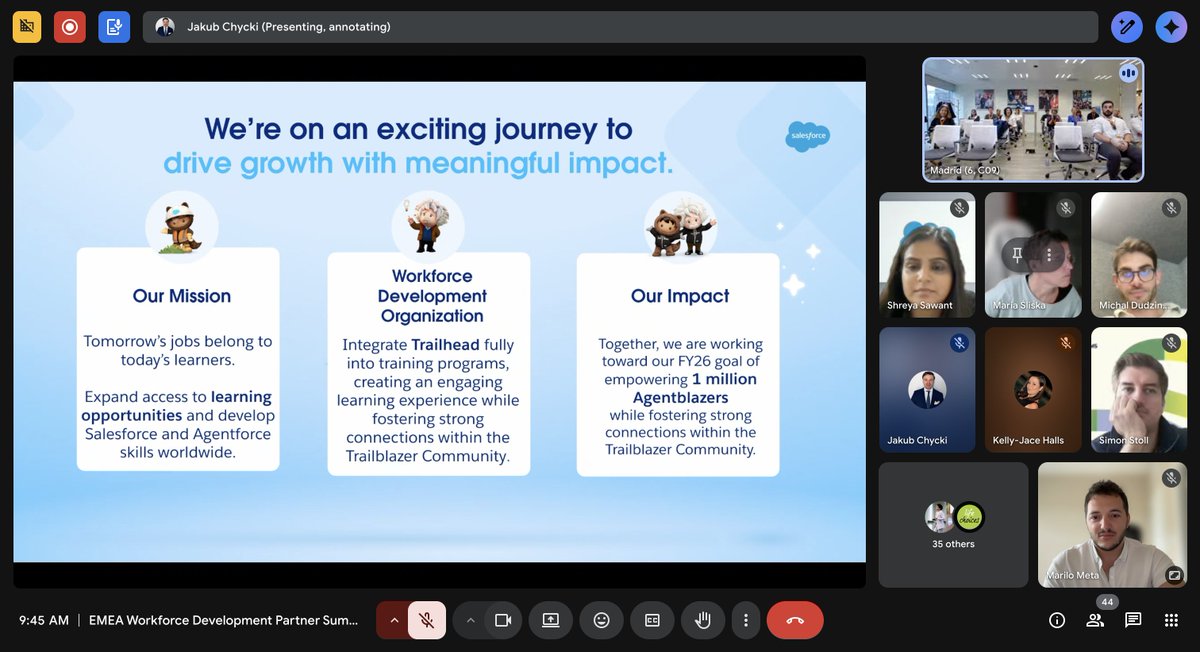Leave the call with the red button
Viewport: 1200px width, 652px height.
795,620
